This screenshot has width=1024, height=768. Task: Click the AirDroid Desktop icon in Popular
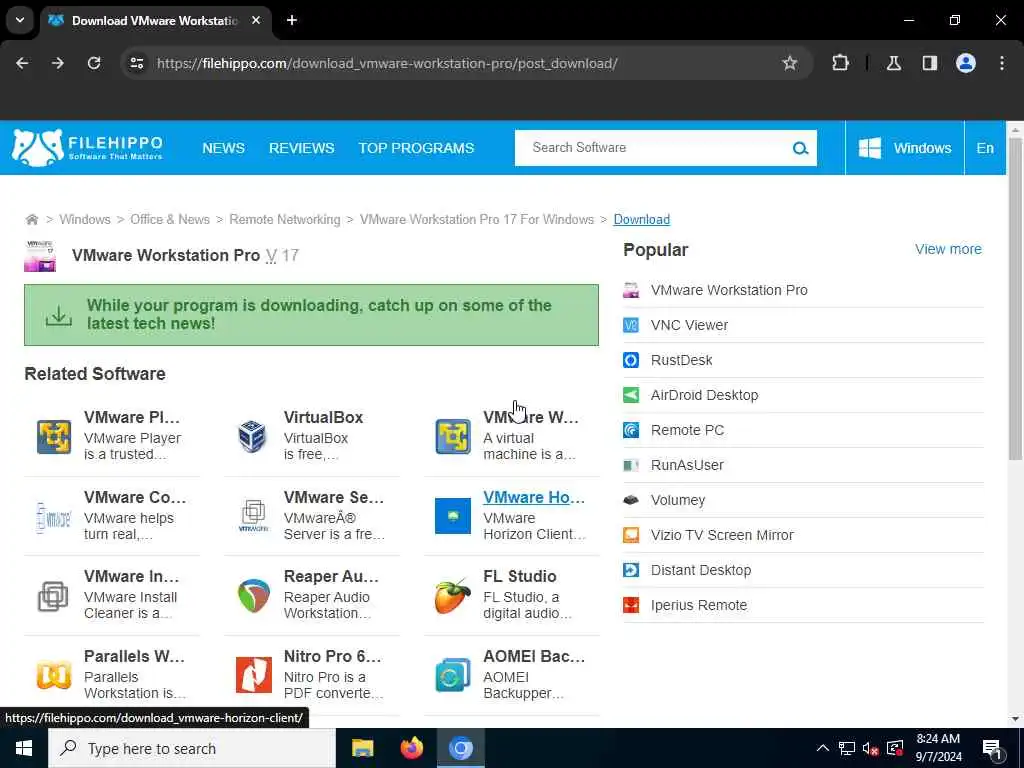[631, 395]
